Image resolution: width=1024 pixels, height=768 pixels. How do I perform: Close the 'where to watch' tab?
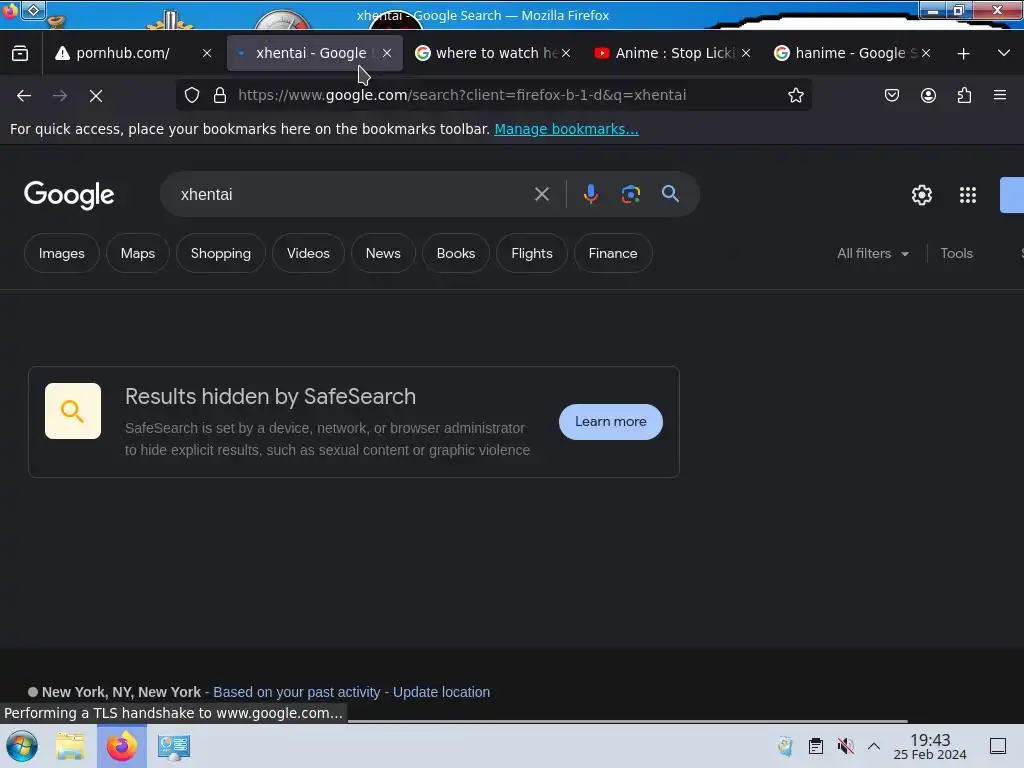[566, 54]
